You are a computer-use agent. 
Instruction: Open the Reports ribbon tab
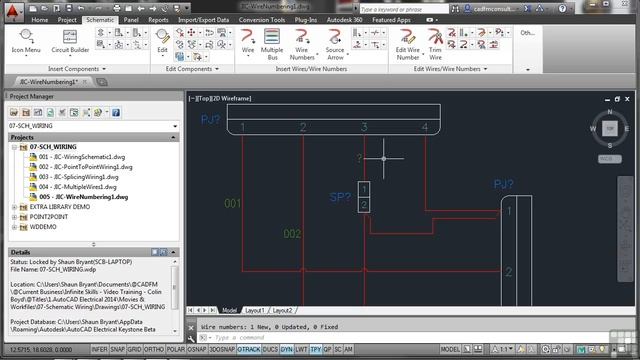[x=158, y=20]
